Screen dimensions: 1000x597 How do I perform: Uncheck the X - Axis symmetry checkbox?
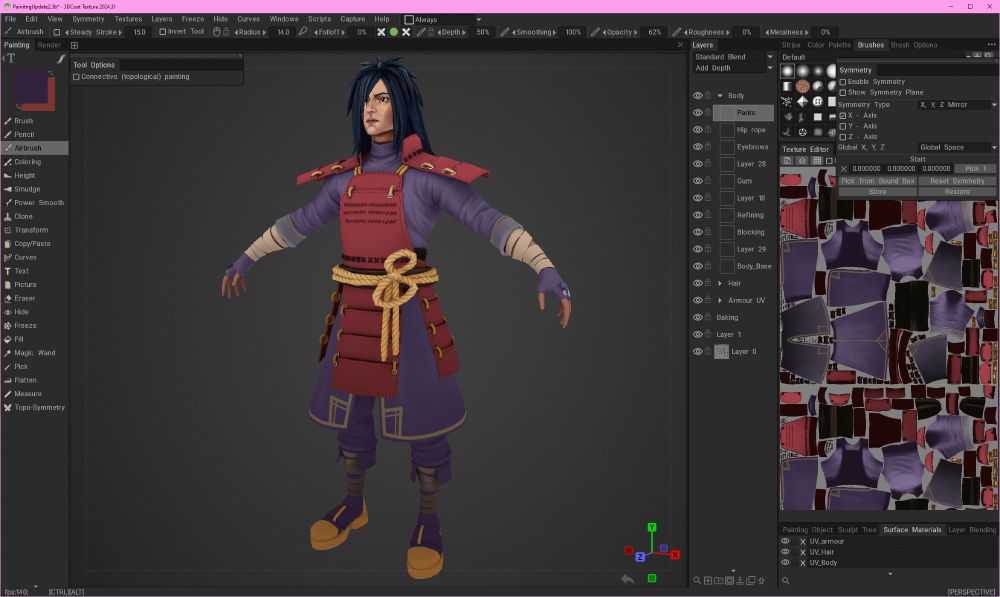843,116
